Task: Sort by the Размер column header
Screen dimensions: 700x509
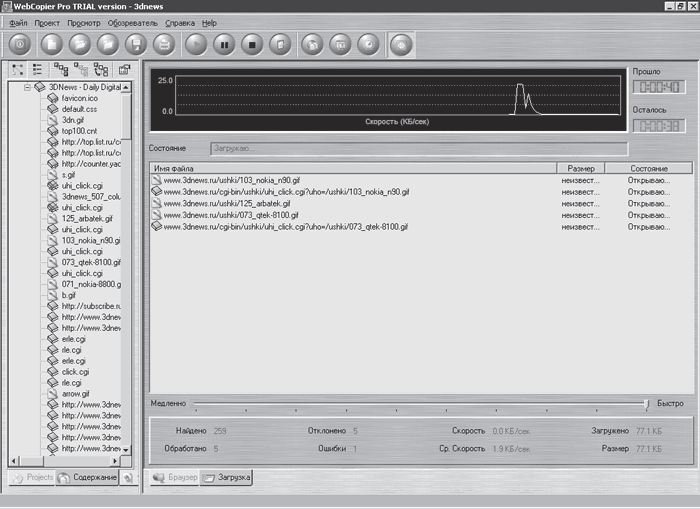Action: click(580, 168)
